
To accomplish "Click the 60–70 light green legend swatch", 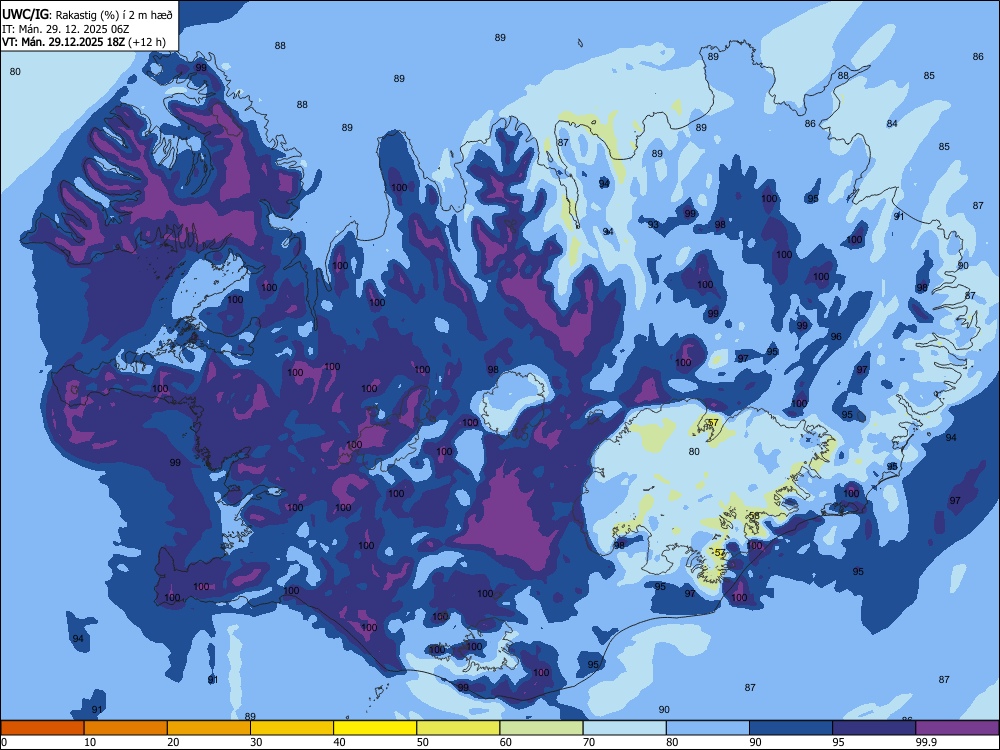I will coord(541,728).
